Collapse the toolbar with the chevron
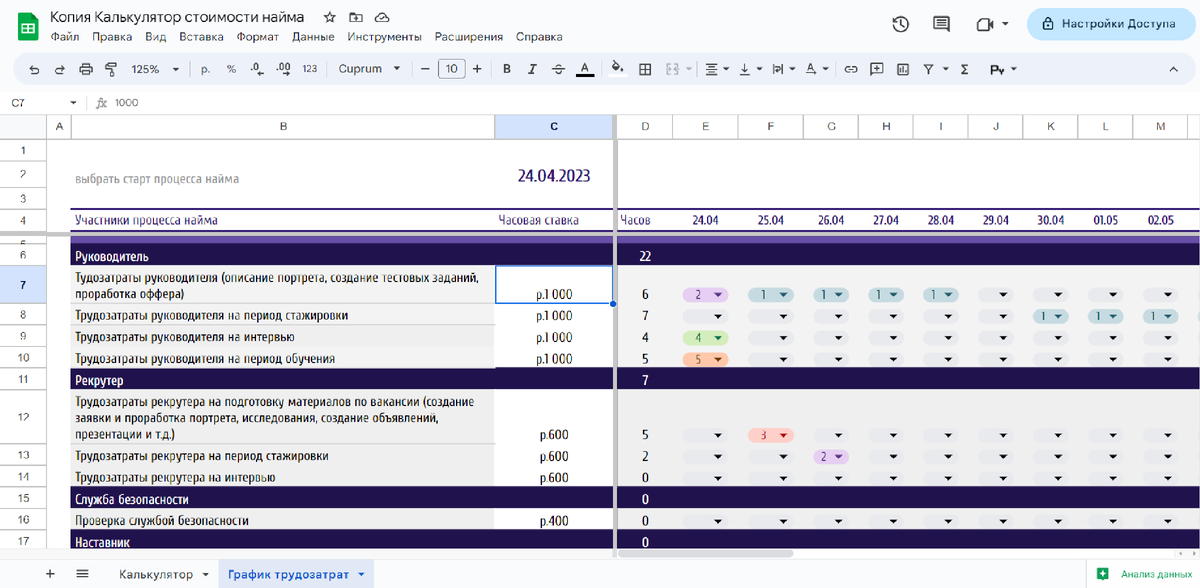1200x588 pixels. click(x=1174, y=69)
